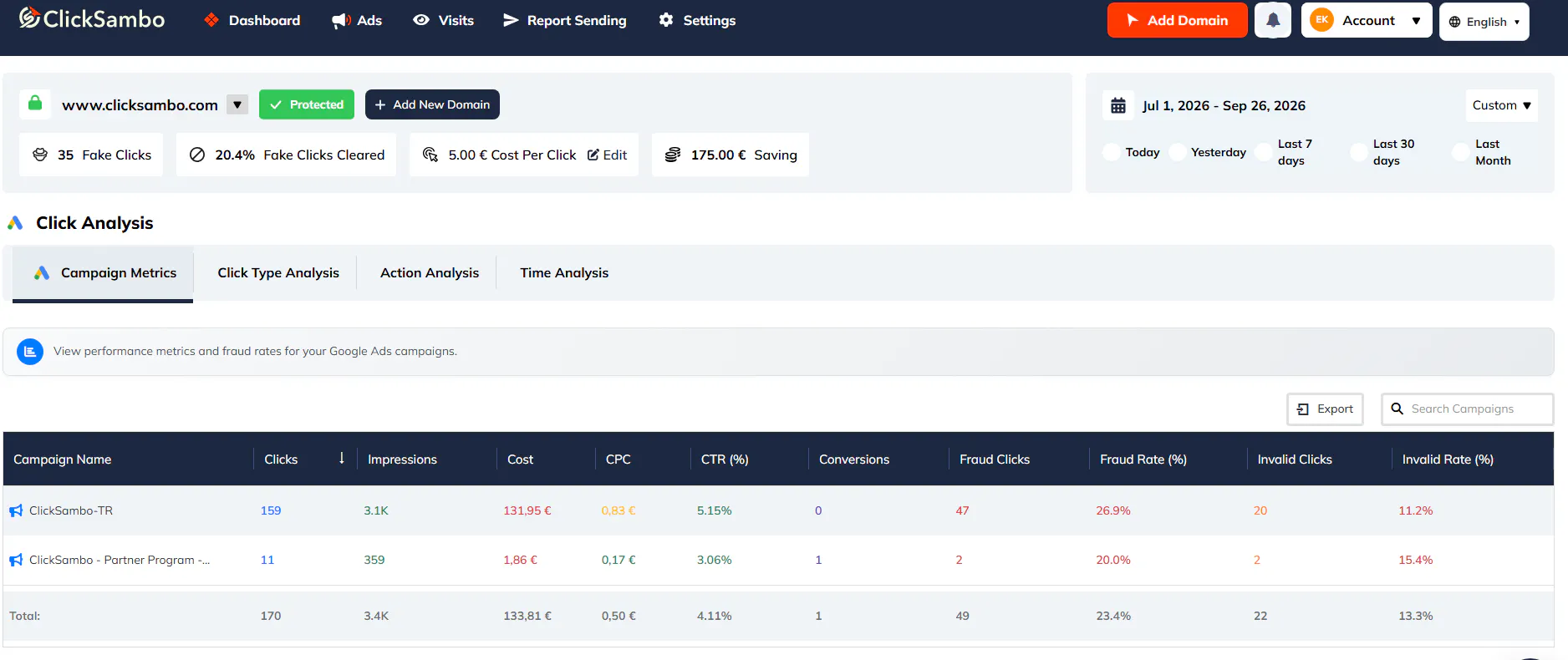Click the blue info chart icon
This screenshot has width=1568, height=660.
point(30,352)
